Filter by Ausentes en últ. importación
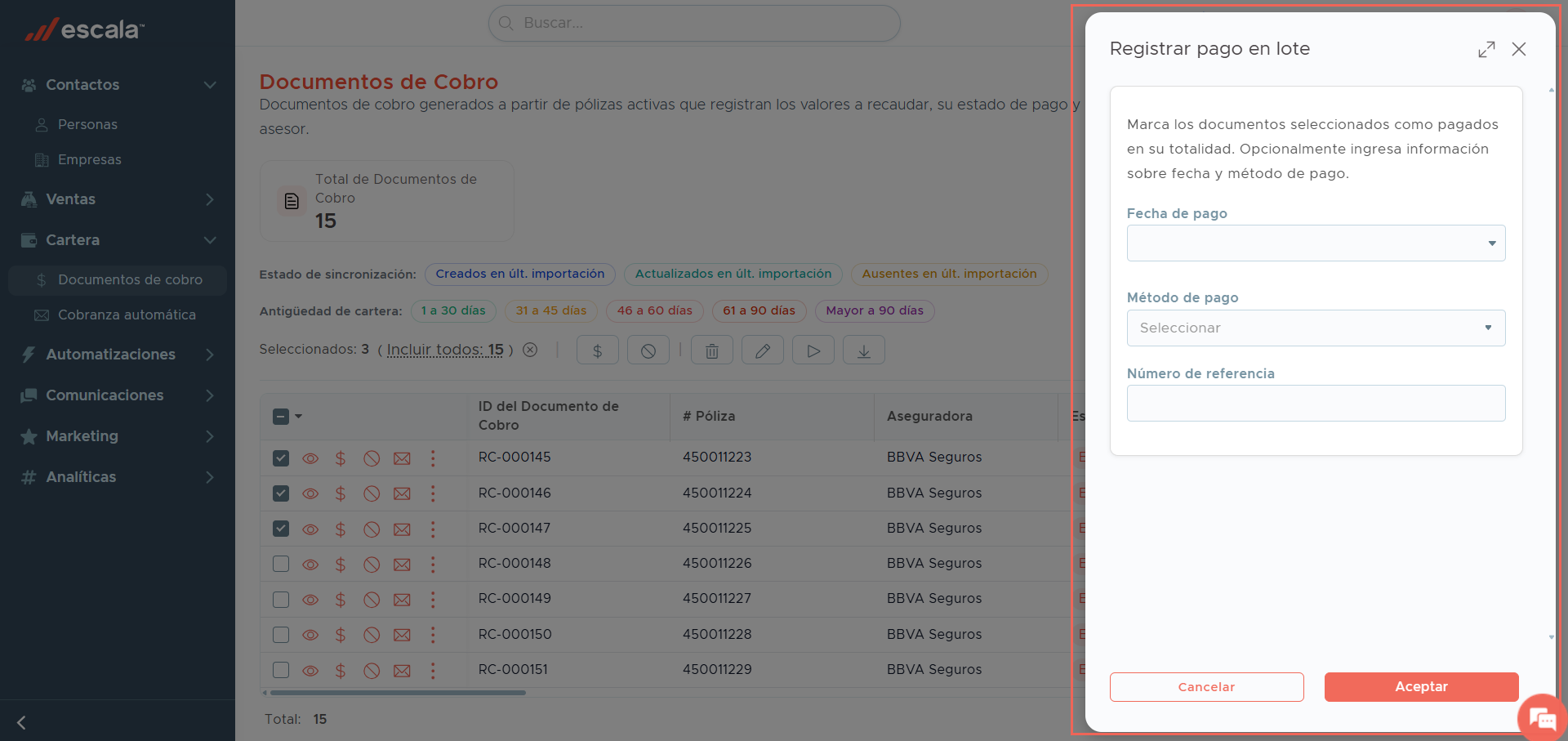The image size is (1568, 741). pyautogui.click(x=949, y=274)
